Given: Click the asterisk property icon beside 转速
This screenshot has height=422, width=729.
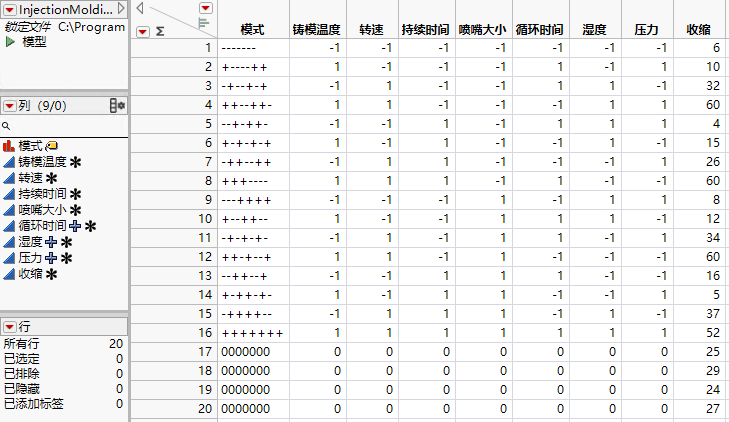Looking at the screenshot, I should [51, 178].
